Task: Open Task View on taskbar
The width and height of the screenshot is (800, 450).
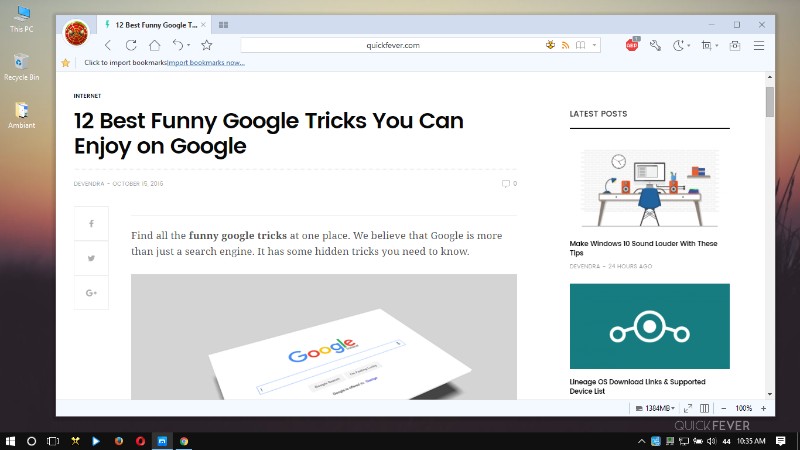Action: tap(53, 441)
